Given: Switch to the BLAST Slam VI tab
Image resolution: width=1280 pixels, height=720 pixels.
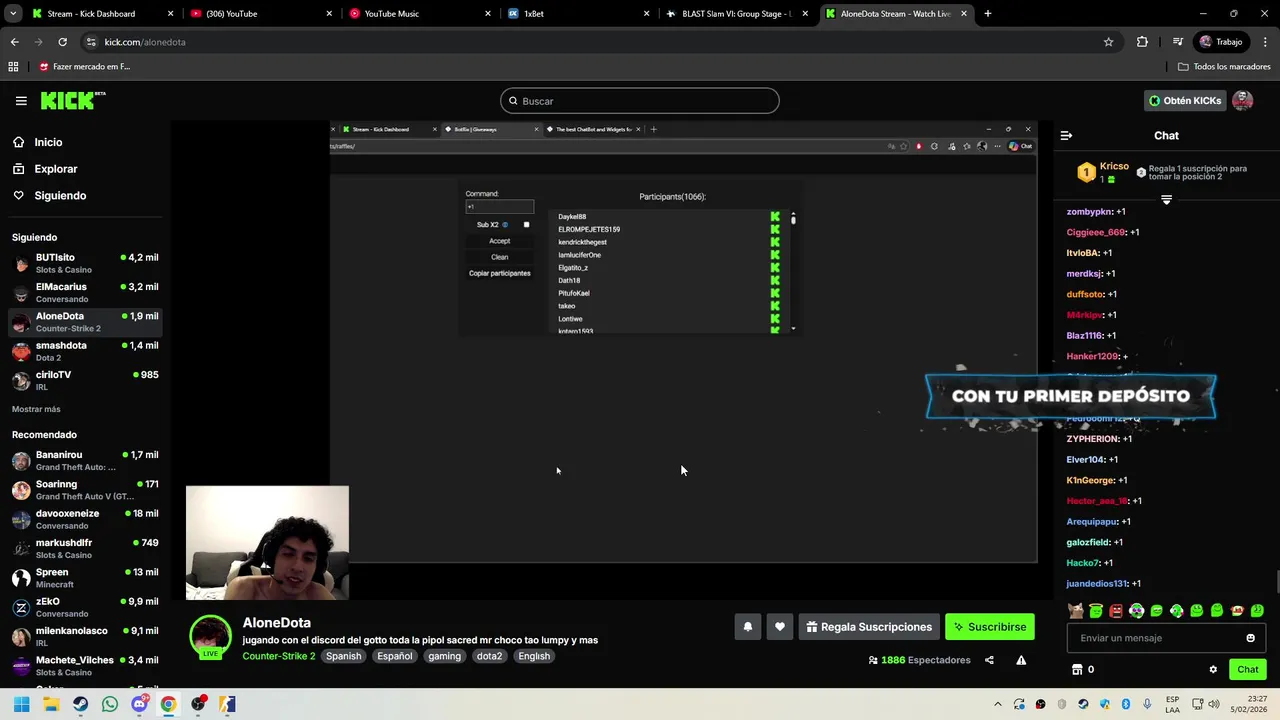Looking at the screenshot, I should tap(735, 14).
